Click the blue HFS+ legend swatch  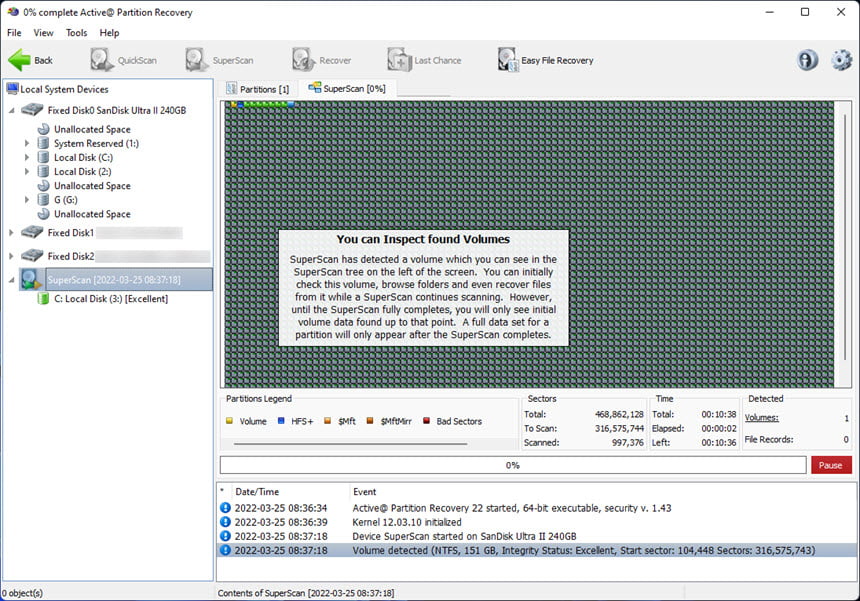tap(281, 421)
